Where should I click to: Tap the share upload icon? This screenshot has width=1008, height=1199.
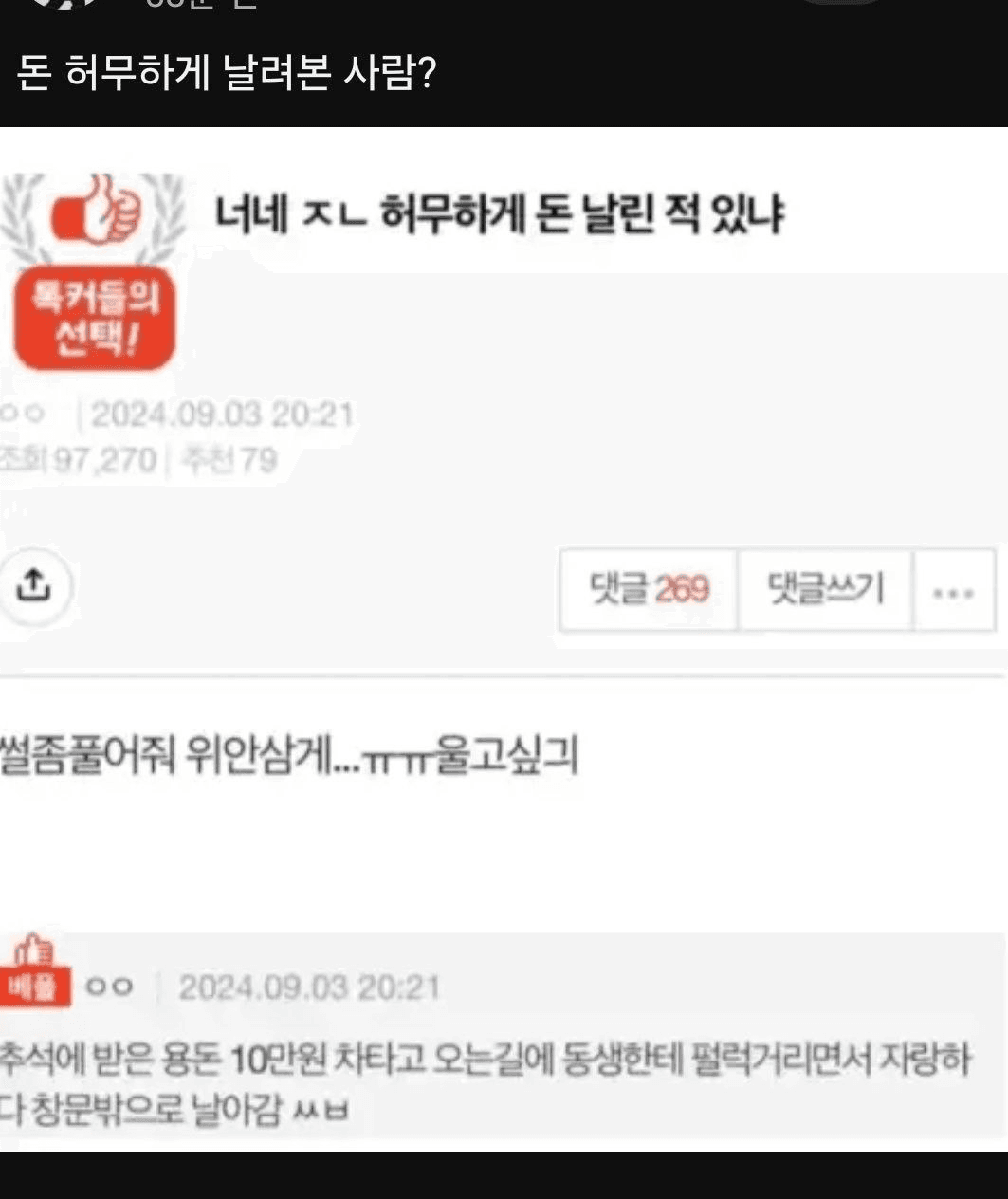pyautogui.click(x=33, y=585)
